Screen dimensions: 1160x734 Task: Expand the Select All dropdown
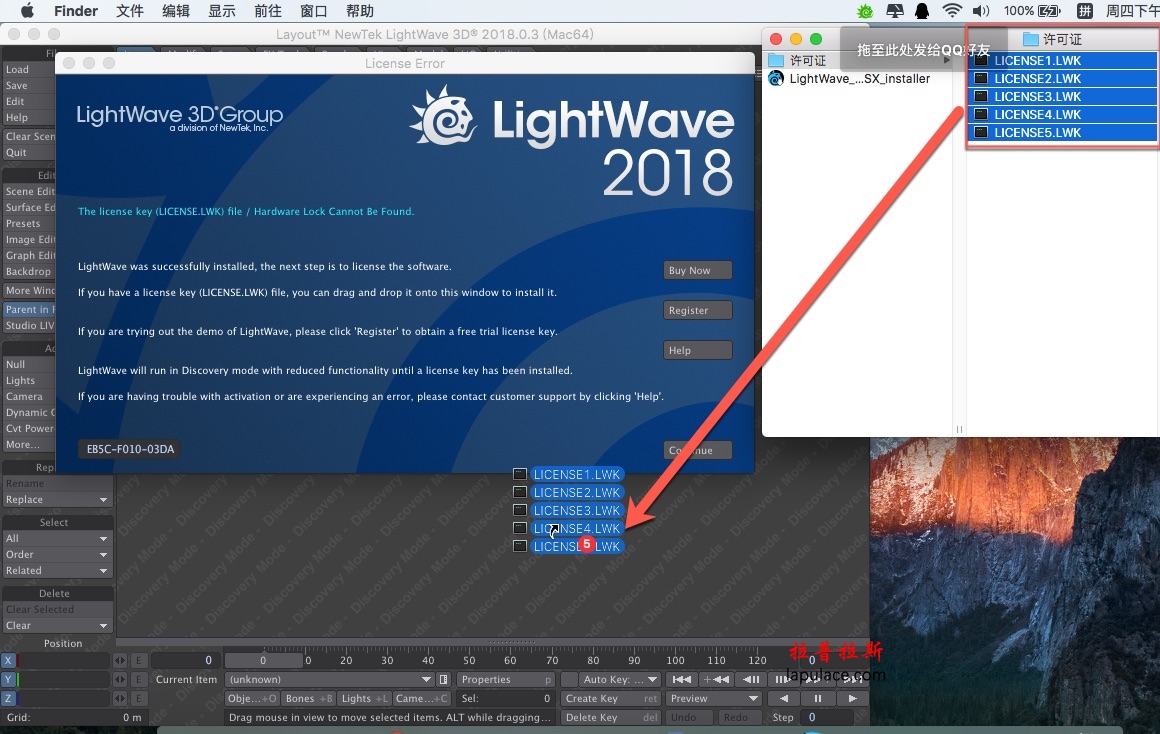(x=56, y=539)
